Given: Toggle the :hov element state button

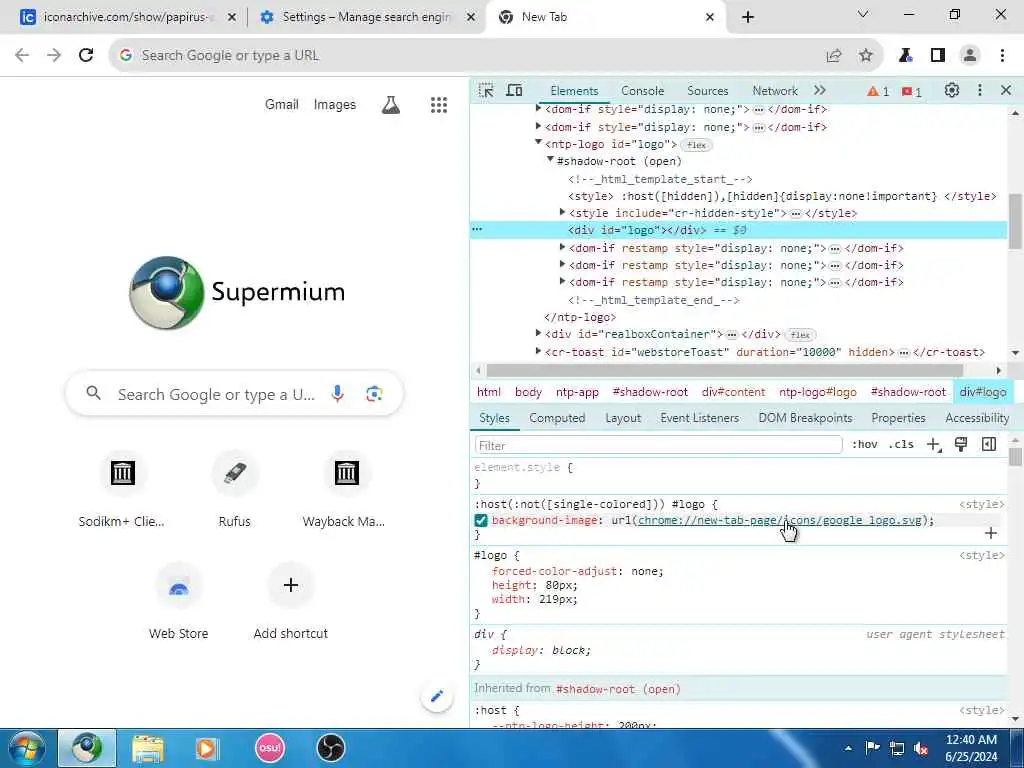Looking at the screenshot, I should (x=864, y=445).
